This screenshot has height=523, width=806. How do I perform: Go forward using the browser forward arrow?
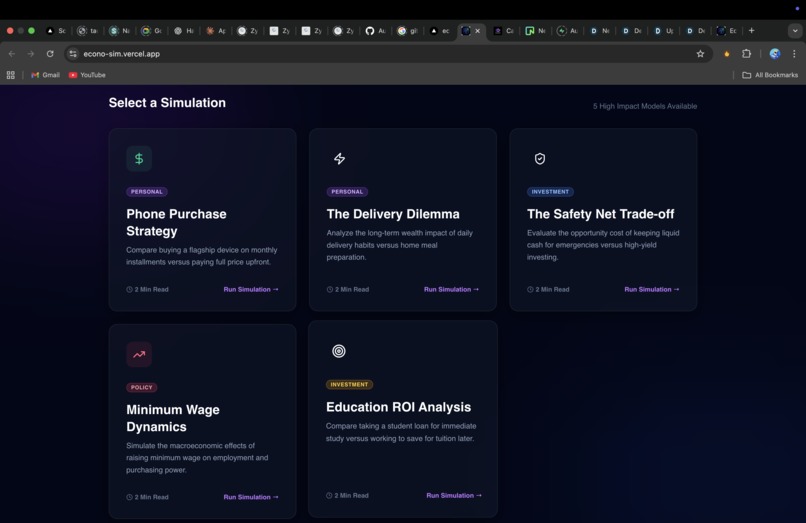31,53
